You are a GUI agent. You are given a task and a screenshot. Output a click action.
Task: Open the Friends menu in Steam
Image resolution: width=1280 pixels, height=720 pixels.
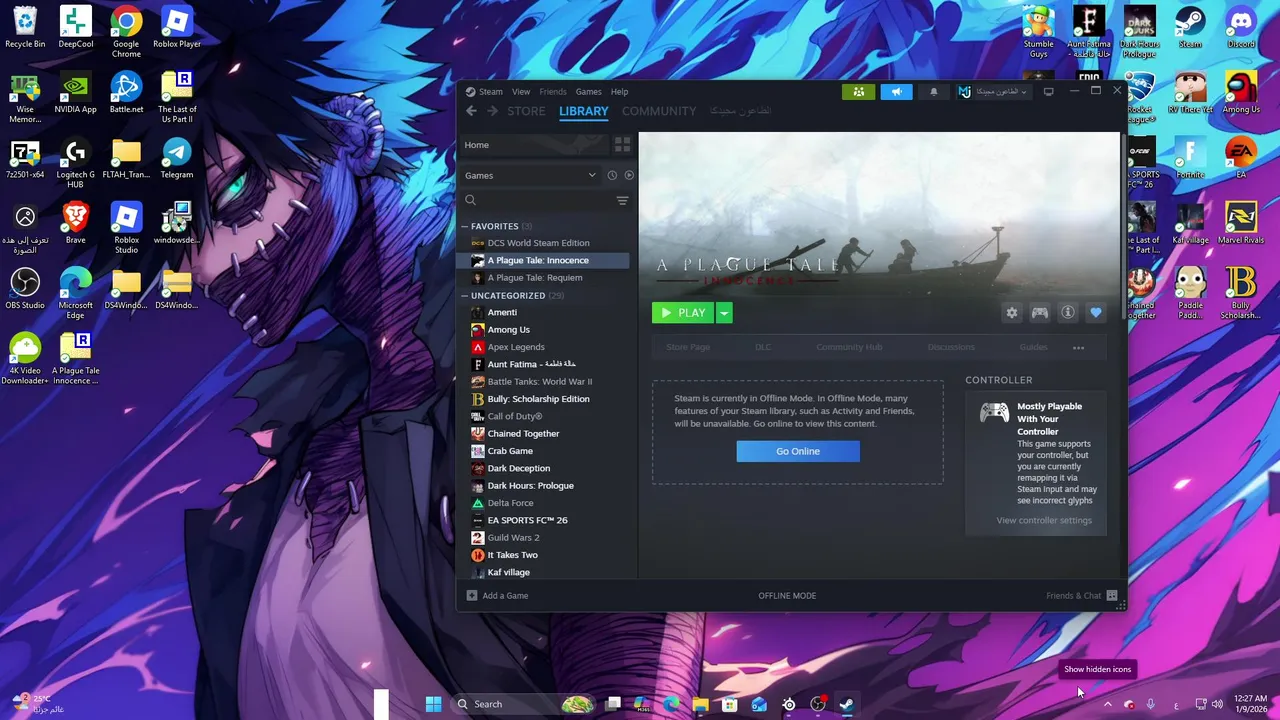click(553, 92)
